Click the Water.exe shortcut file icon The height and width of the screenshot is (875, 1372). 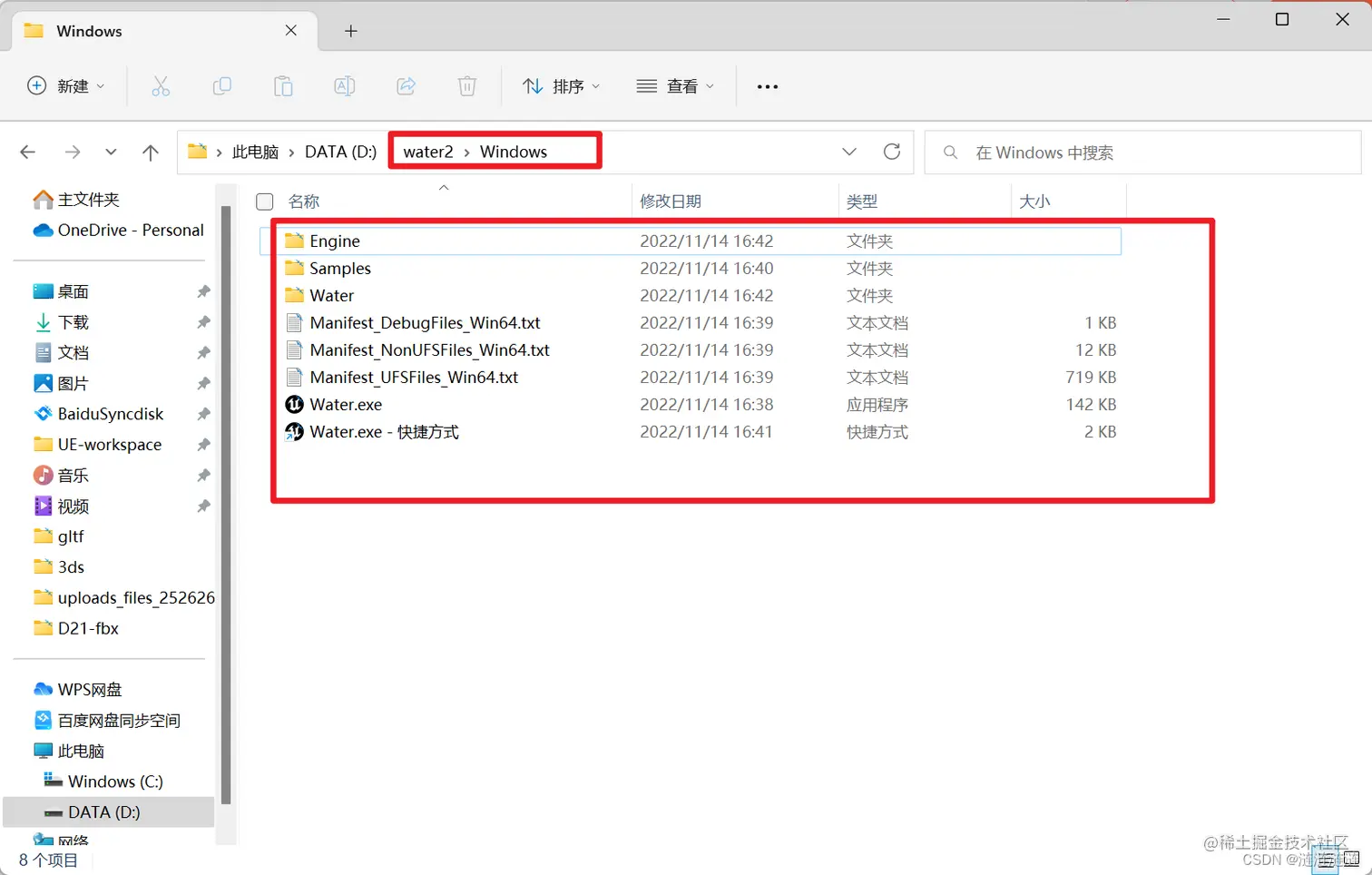[294, 431]
